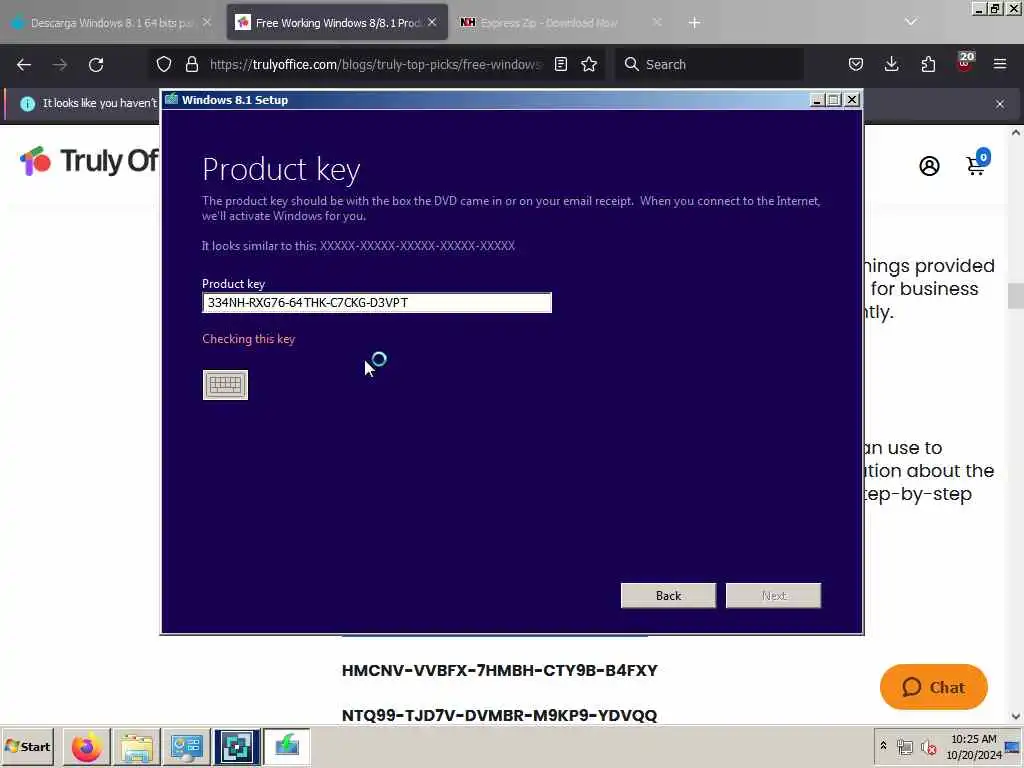Switch to Descarga Windows 8.1 64 bits tab
The width and height of the screenshot is (1024, 768).
click(112, 23)
